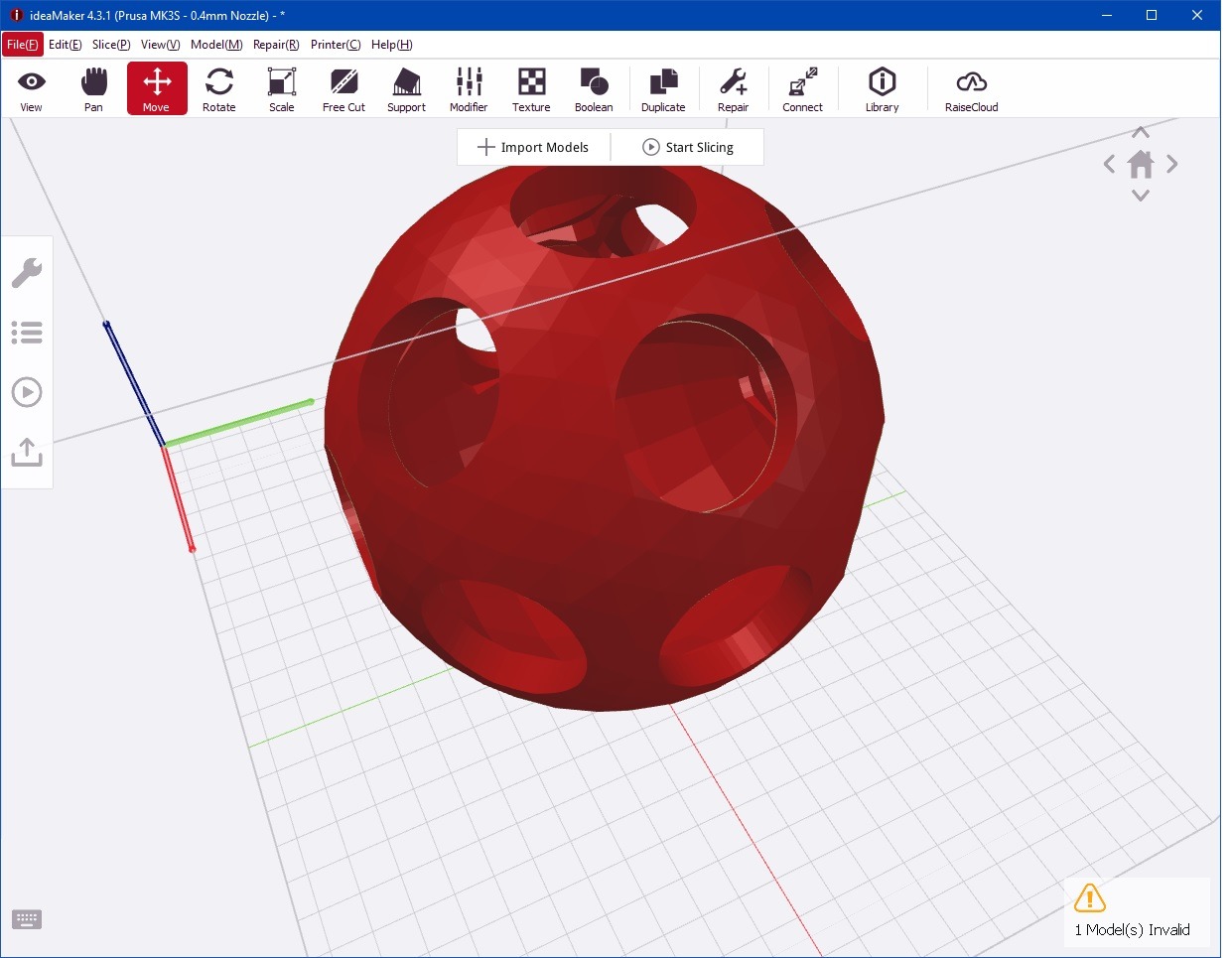Select the View tool
The width and height of the screenshot is (1232, 958).
coord(31,89)
